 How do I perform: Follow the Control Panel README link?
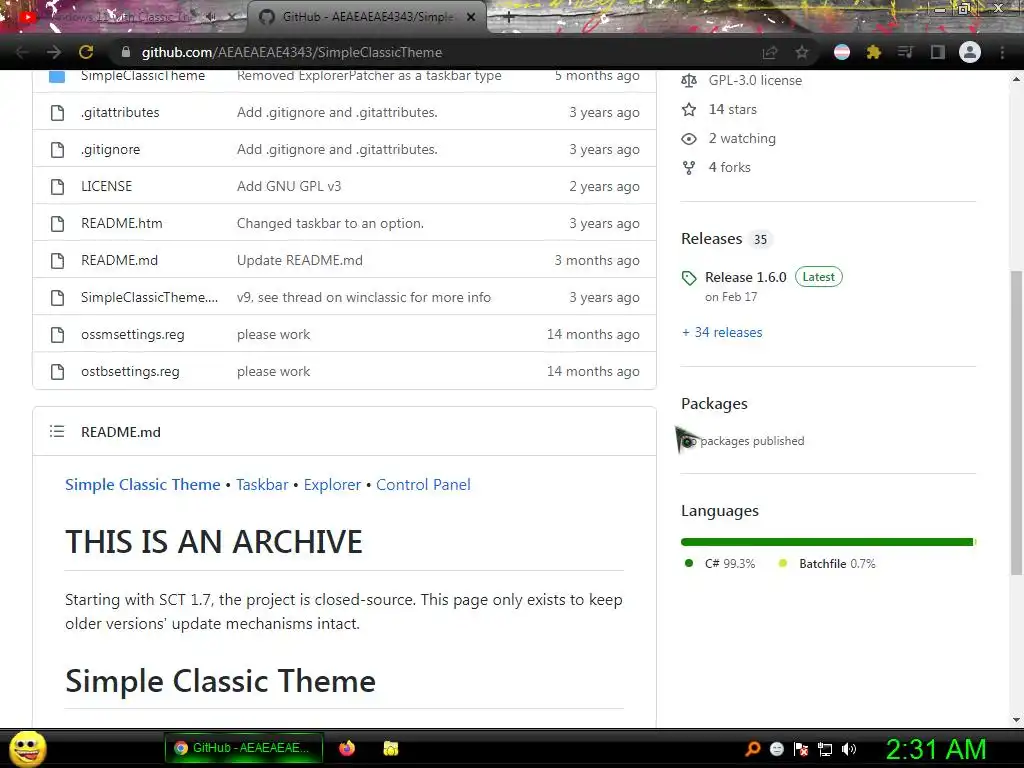(423, 485)
